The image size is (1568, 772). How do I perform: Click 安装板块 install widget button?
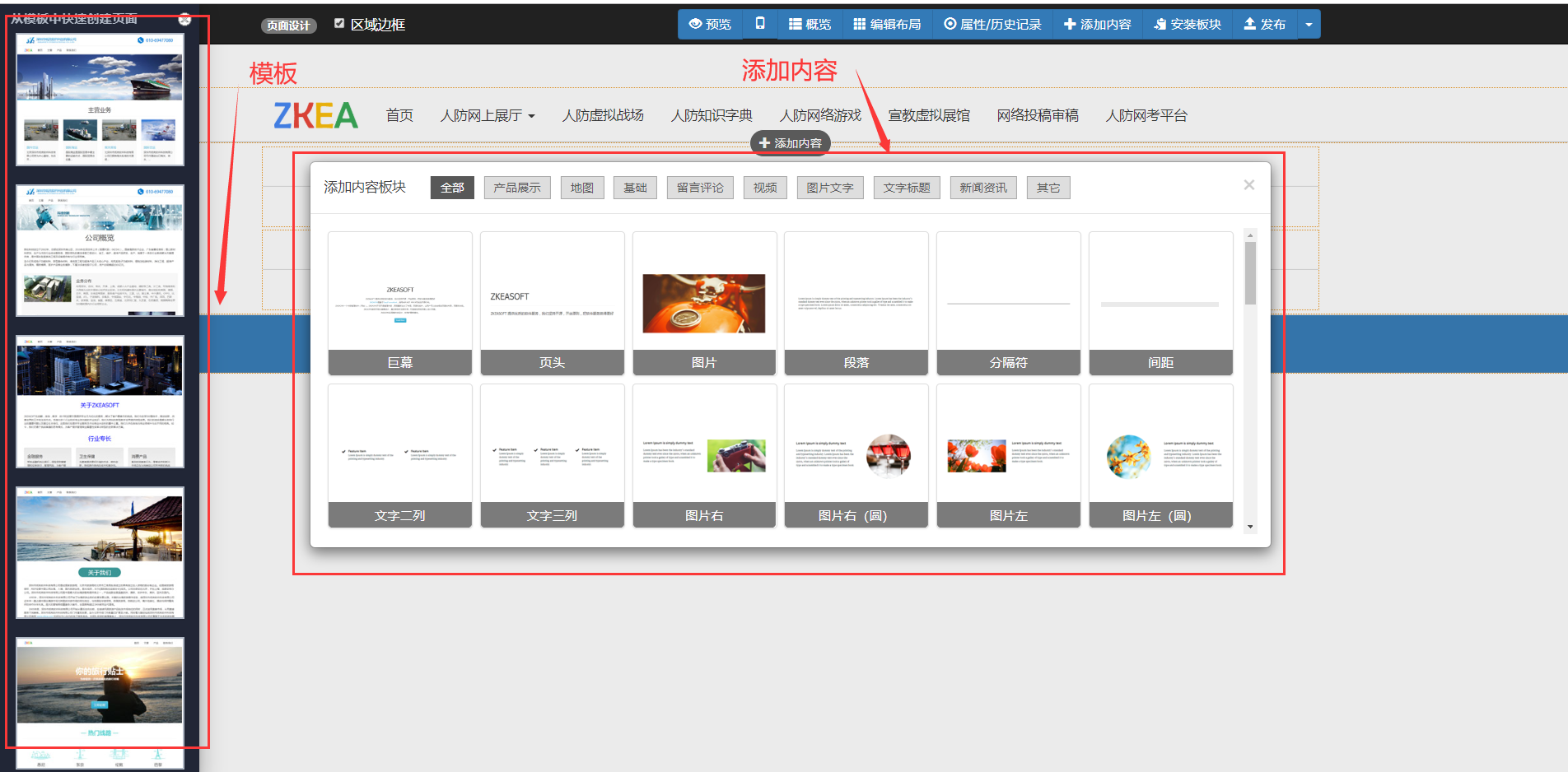(x=1188, y=25)
